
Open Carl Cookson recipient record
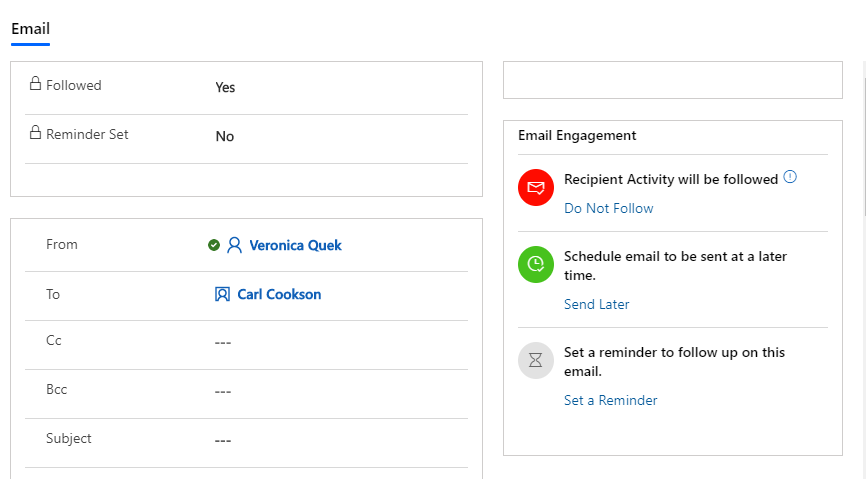[279, 294]
